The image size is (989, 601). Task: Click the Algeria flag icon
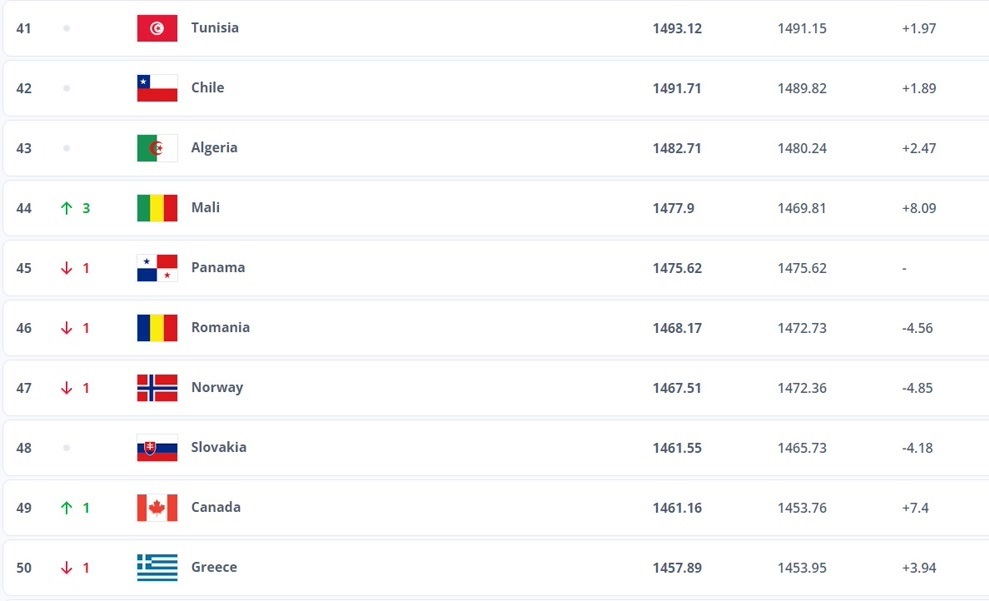[x=157, y=148]
